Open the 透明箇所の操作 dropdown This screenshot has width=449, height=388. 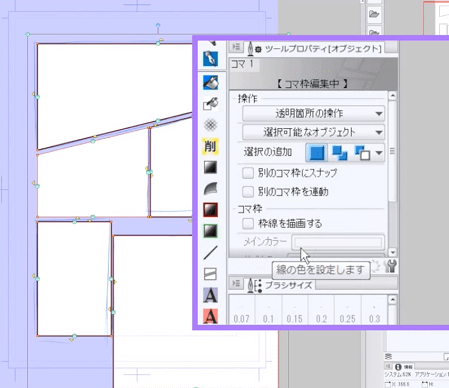(x=313, y=114)
